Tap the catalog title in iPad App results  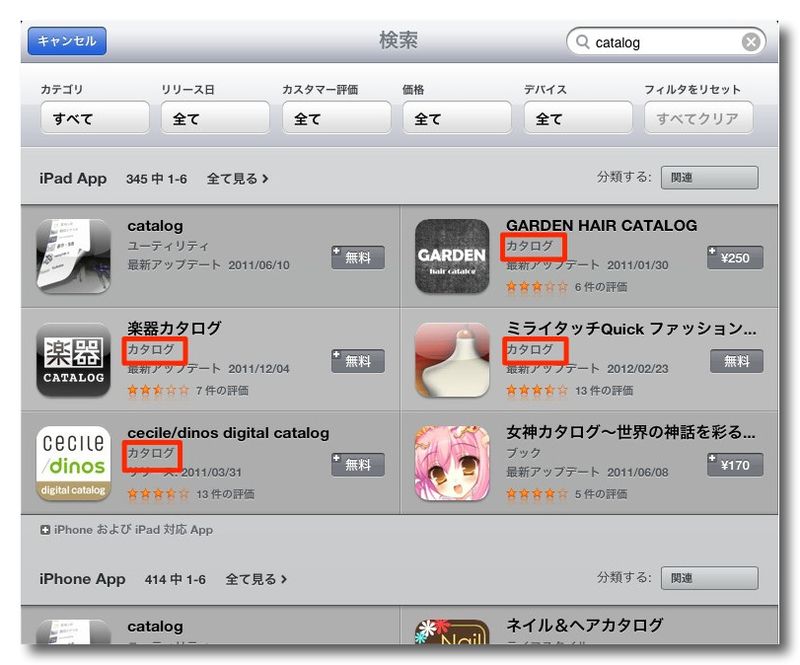(155, 226)
